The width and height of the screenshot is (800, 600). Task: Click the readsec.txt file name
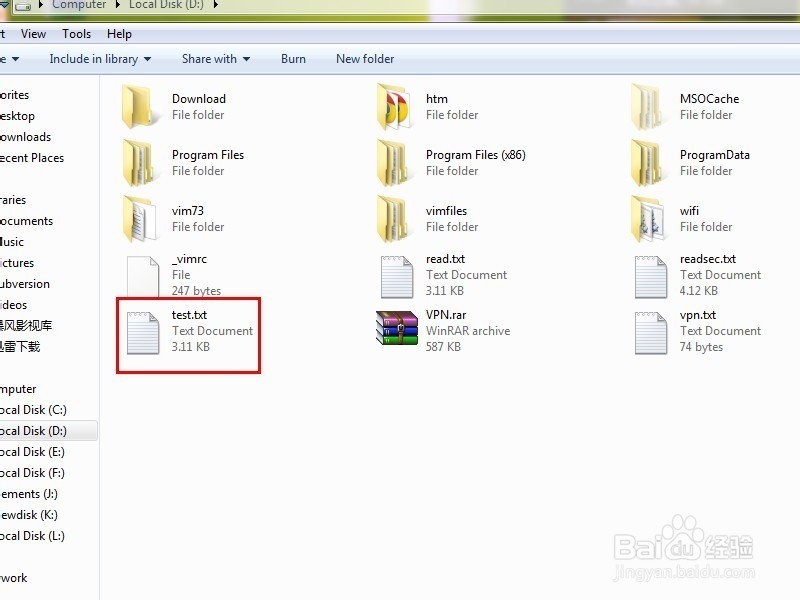click(x=708, y=259)
